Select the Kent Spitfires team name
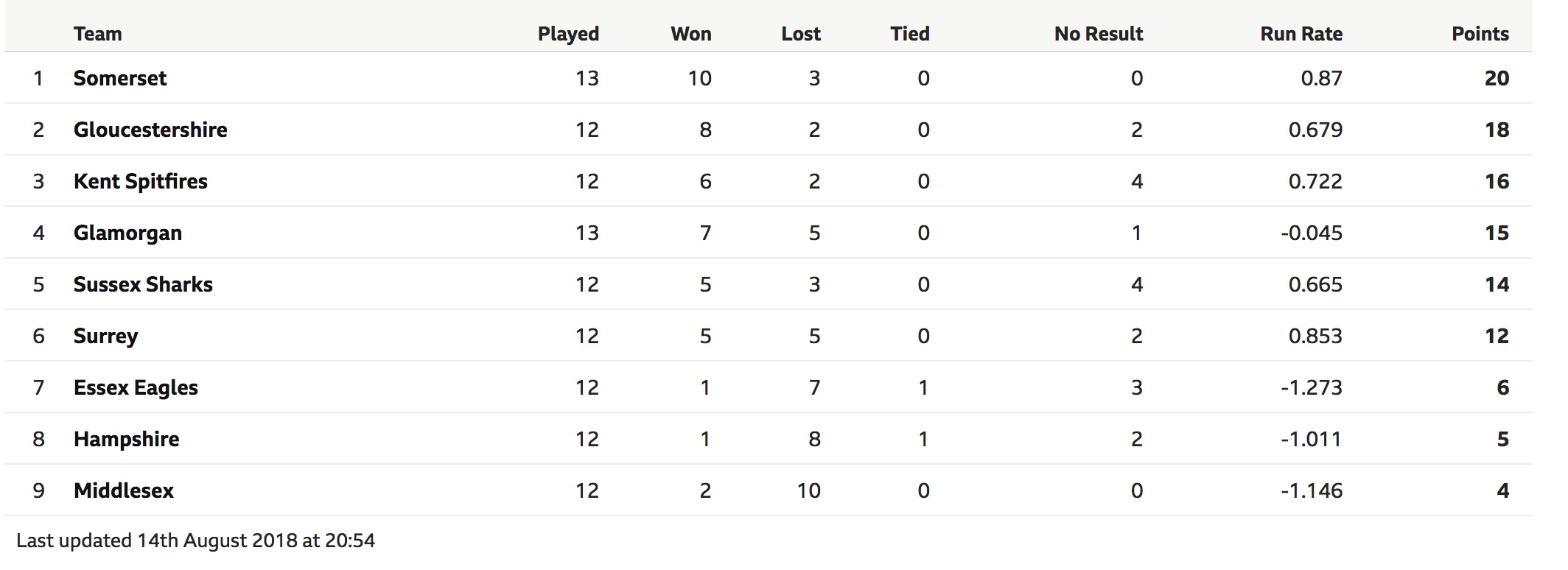Screen dimensions: 1568x570 pyautogui.click(x=141, y=182)
